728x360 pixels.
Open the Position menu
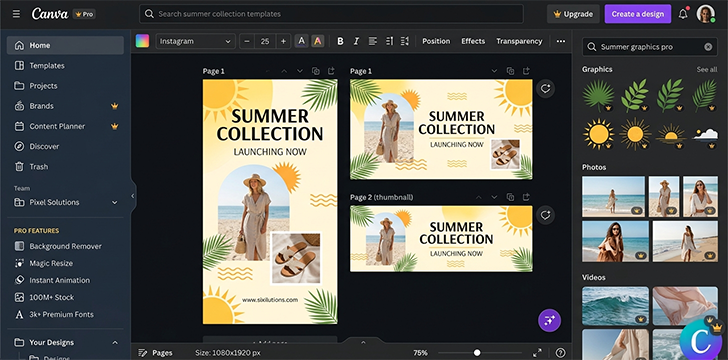[436, 41]
